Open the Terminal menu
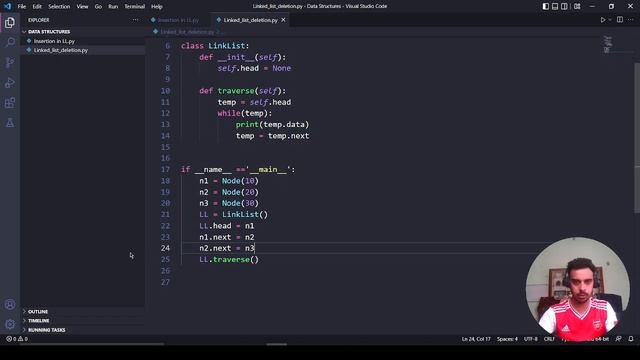This screenshot has width=640, height=360. coord(135,6)
